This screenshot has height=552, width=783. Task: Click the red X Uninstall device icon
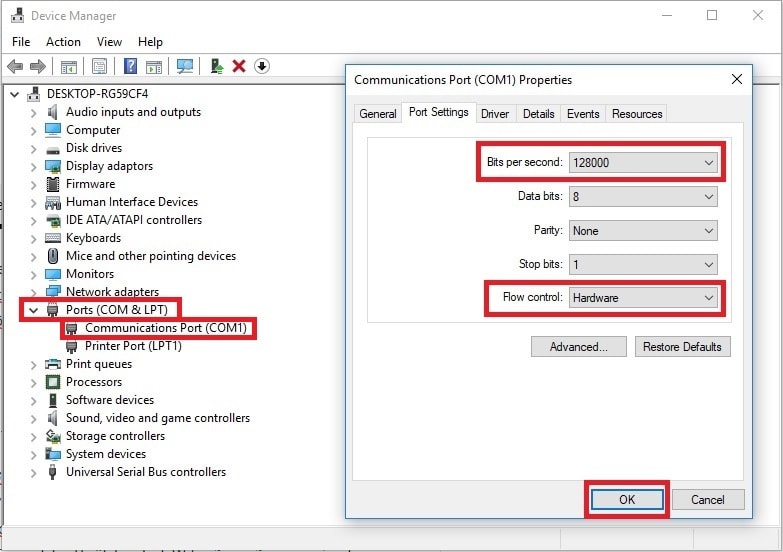(x=239, y=66)
